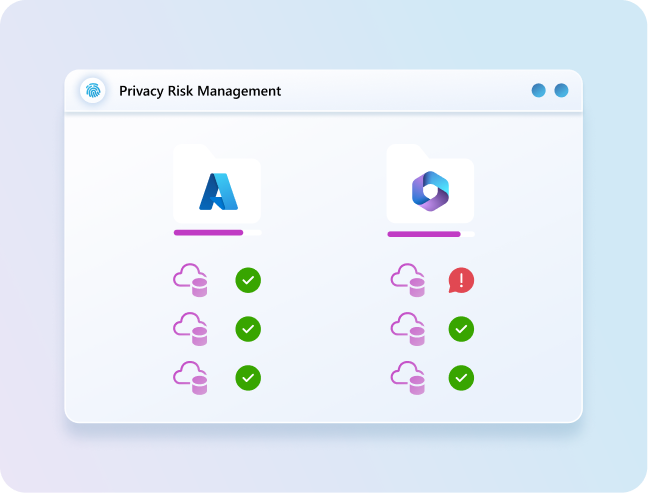Click the progress bar under Microsoft 365 folder
648x493 pixels.
431,234
